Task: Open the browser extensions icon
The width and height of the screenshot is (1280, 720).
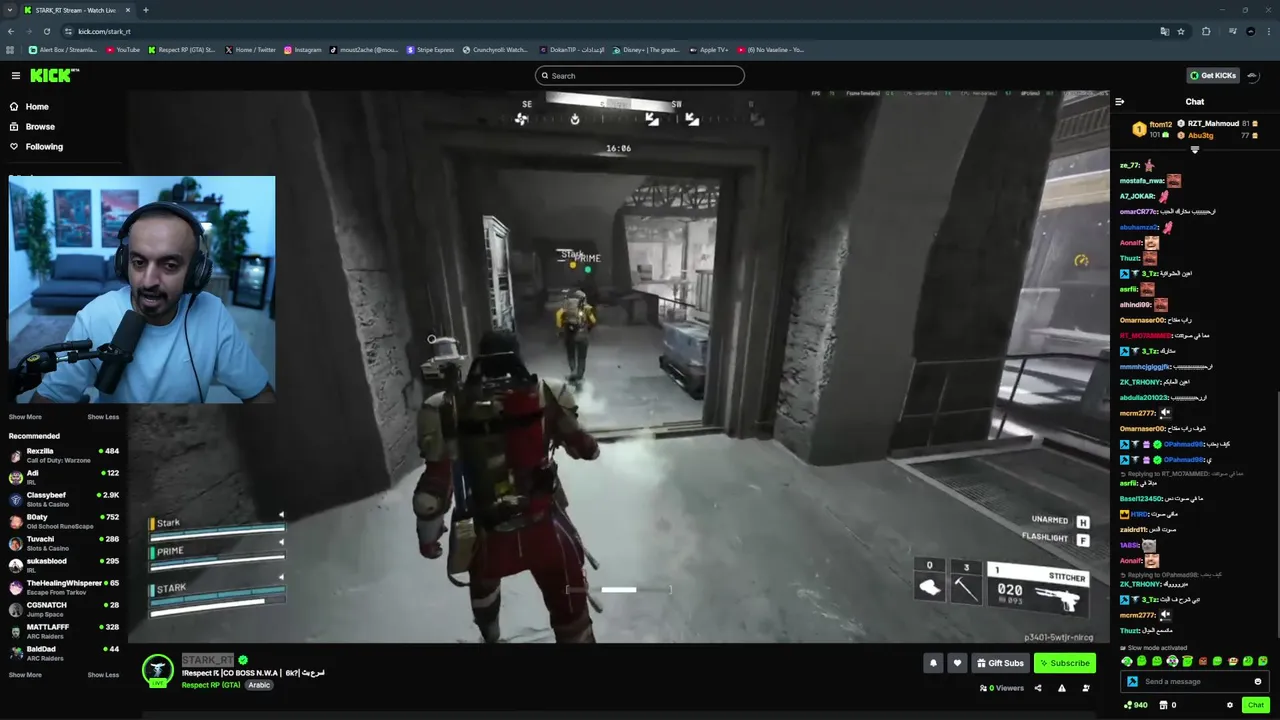Action: tap(1206, 31)
